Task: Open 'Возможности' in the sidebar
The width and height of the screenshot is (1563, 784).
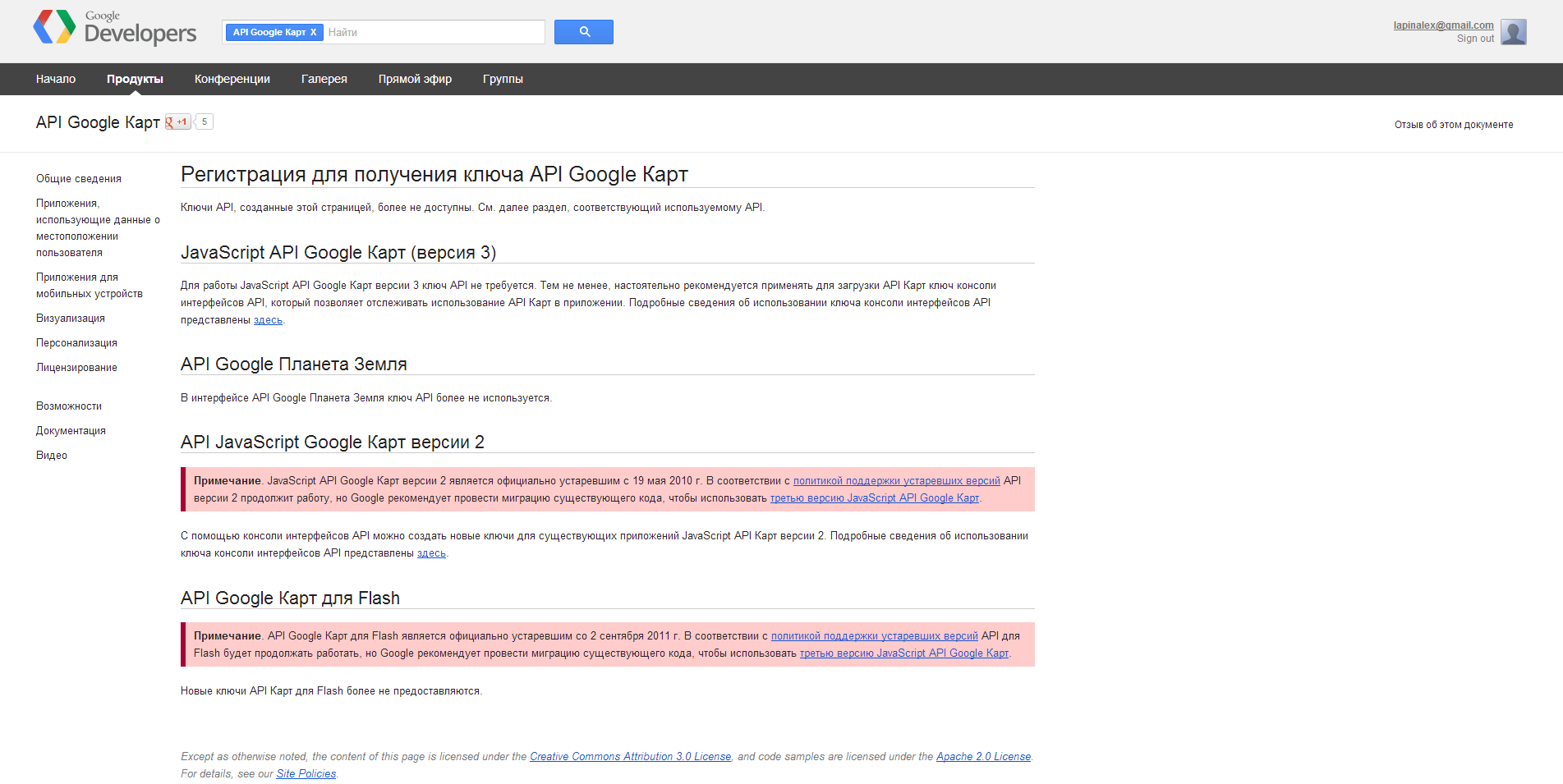Action: click(69, 406)
